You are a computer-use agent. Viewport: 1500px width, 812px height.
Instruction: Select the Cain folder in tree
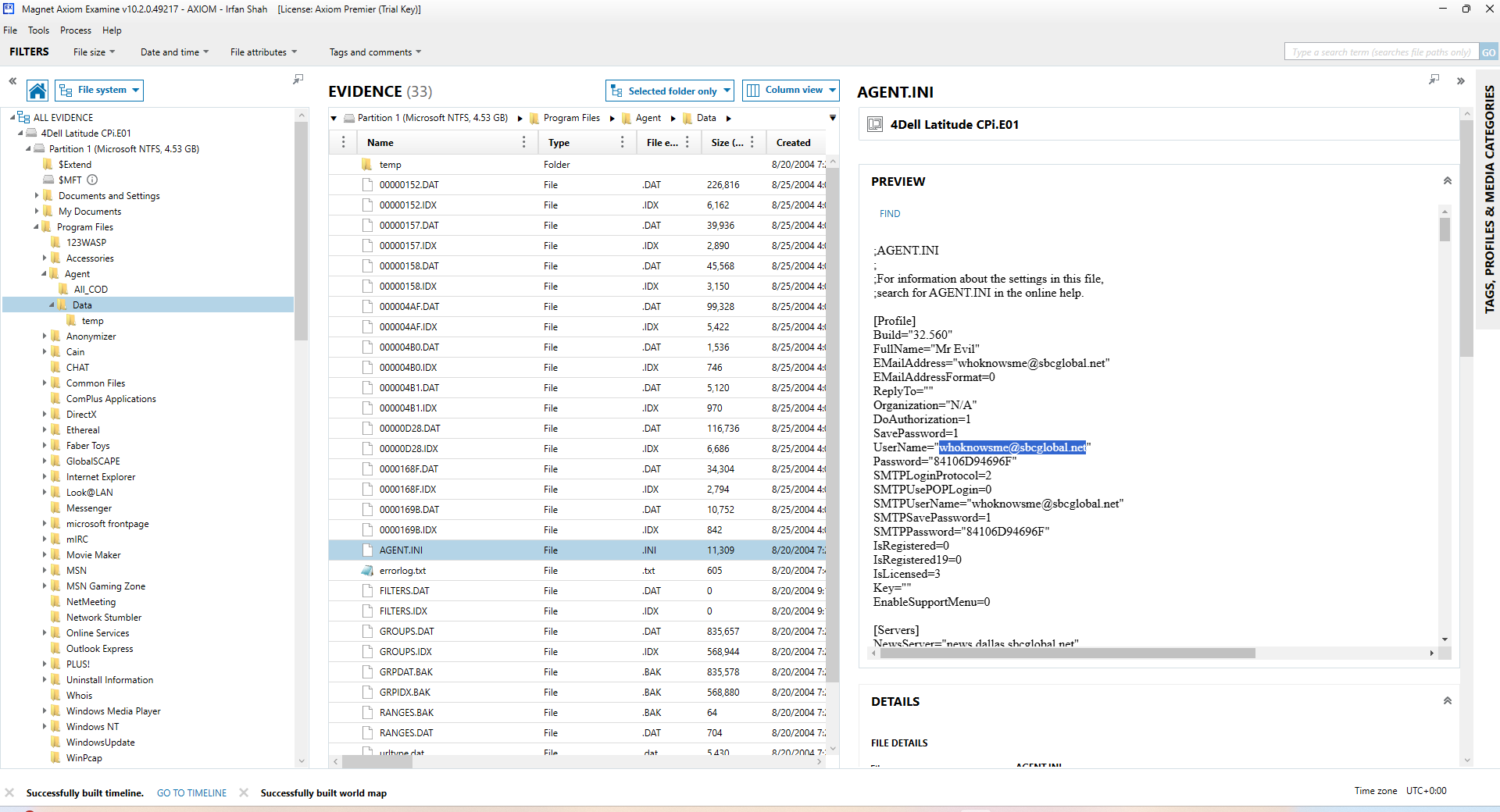[75, 352]
